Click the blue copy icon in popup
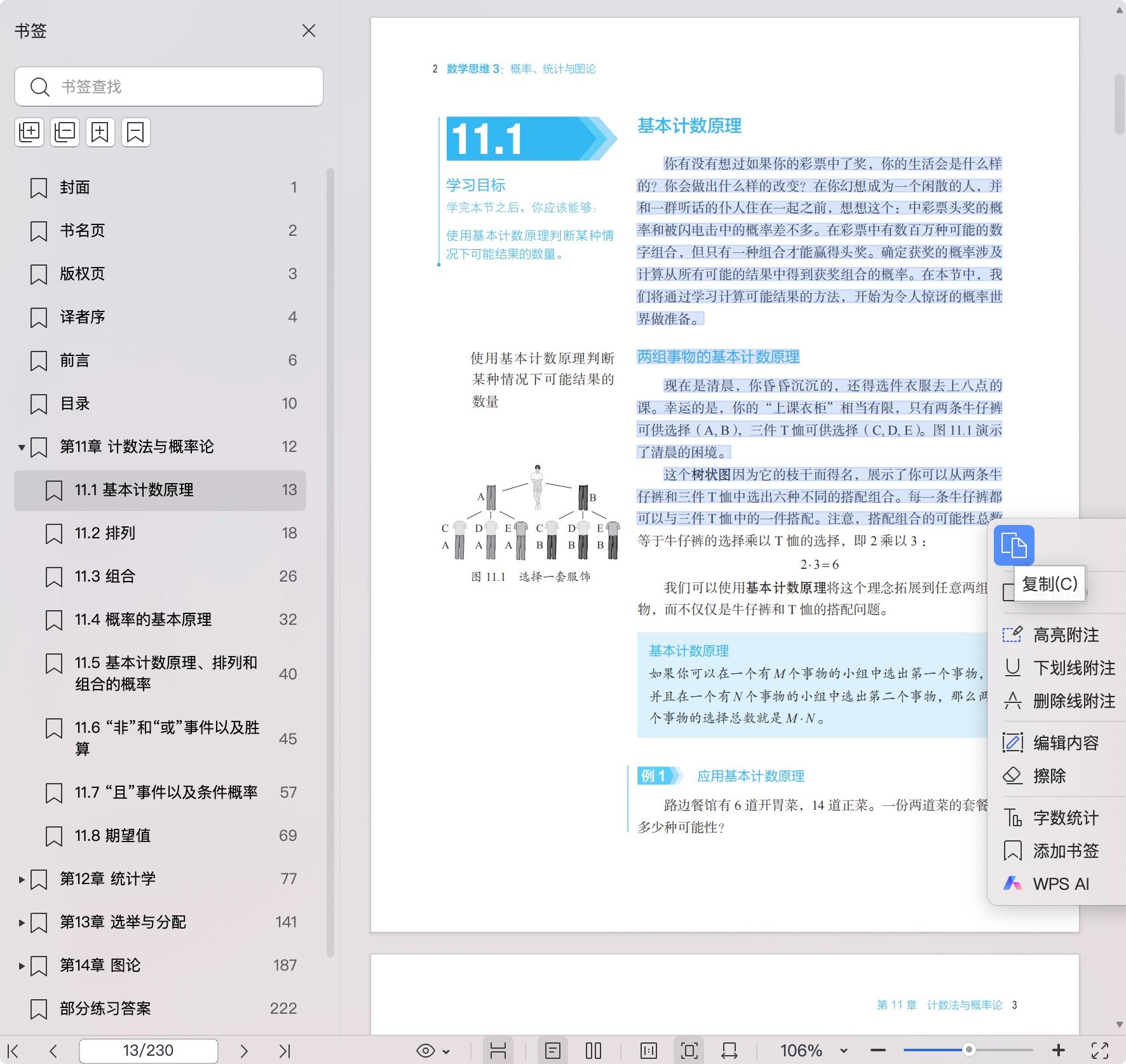1126x1064 pixels. (x=1014, y=545)
